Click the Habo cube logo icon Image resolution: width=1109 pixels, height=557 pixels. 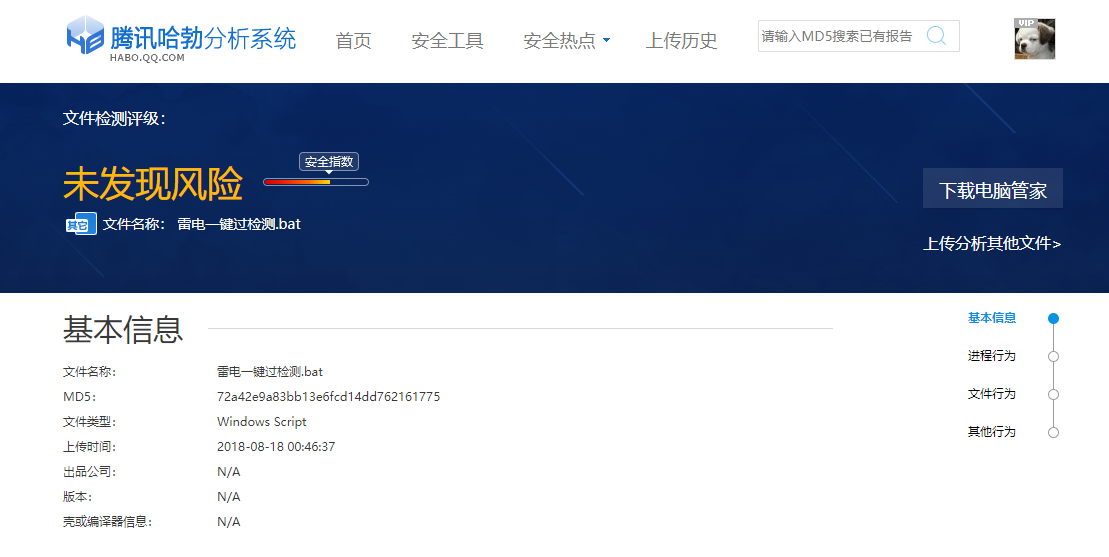[85, 35]
